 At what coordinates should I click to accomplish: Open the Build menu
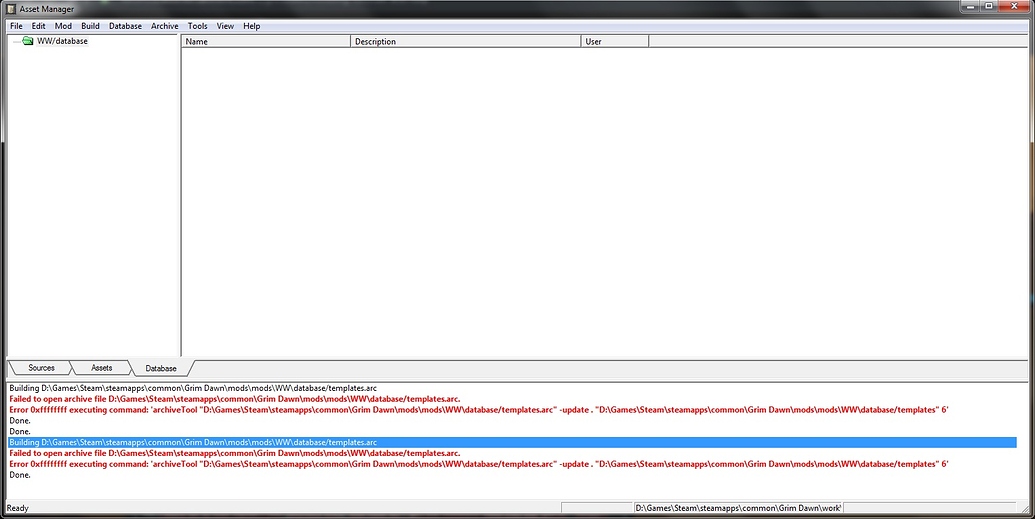coord(90,26)
